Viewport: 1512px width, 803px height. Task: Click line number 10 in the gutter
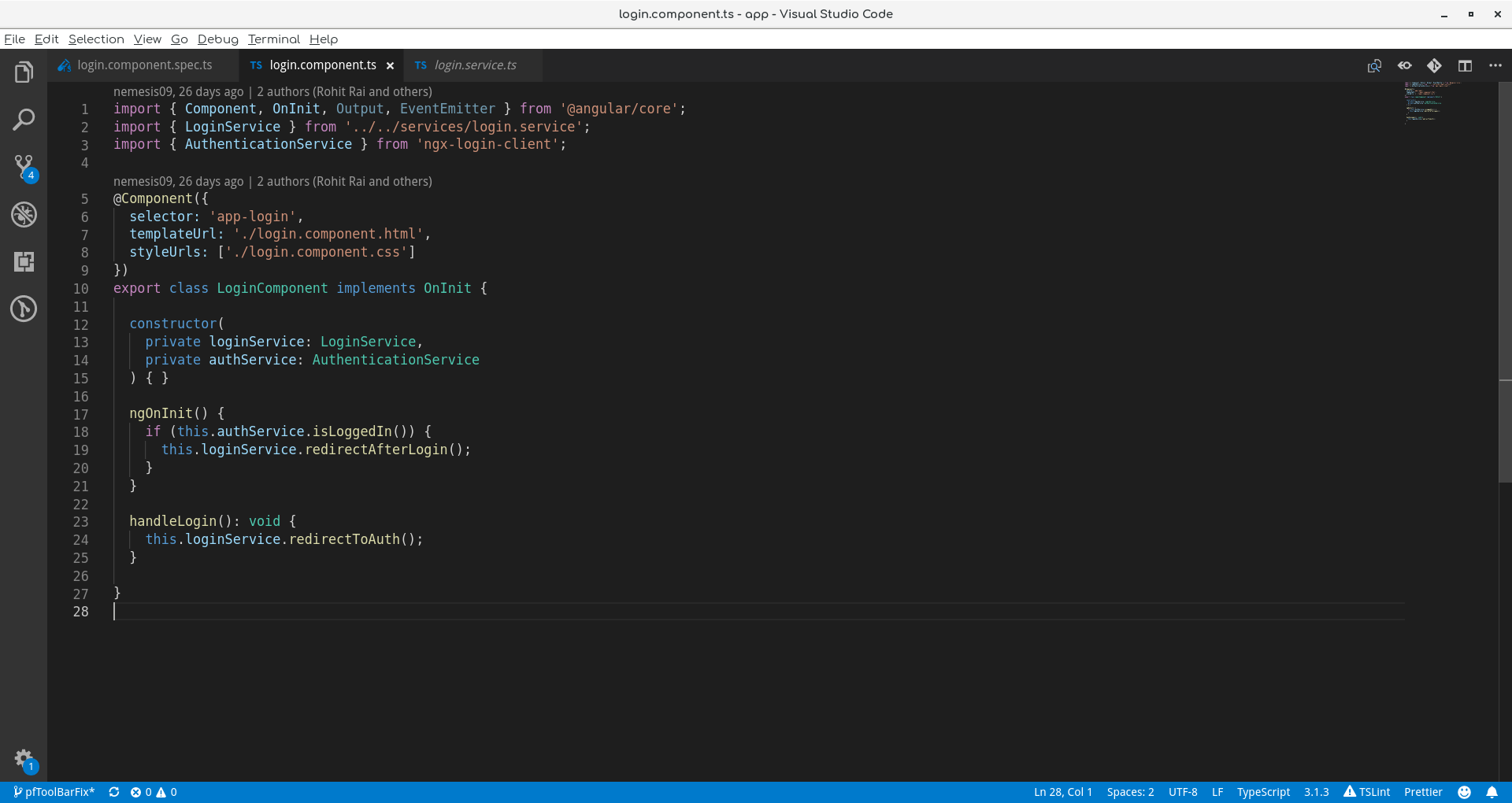[81, 289]
